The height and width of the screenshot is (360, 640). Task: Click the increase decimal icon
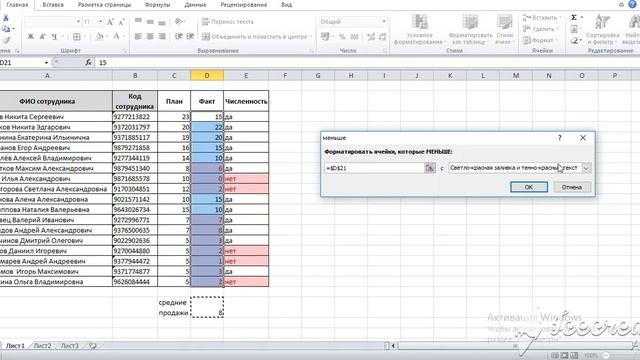pos(371,37)
